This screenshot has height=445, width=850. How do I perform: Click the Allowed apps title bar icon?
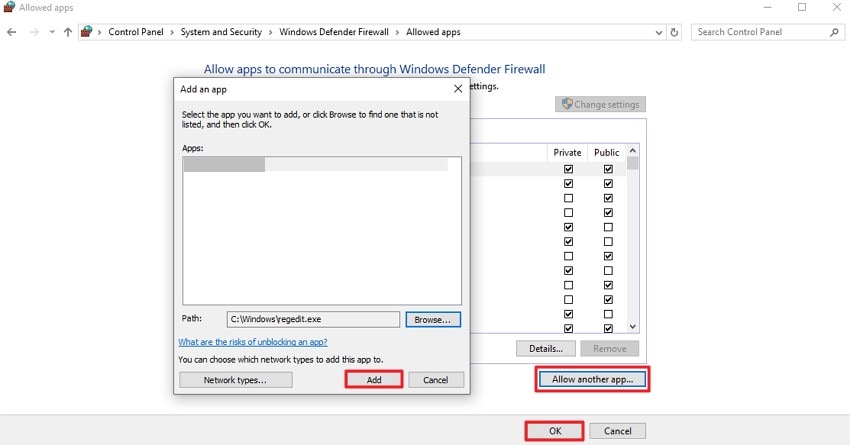point(9,7)
